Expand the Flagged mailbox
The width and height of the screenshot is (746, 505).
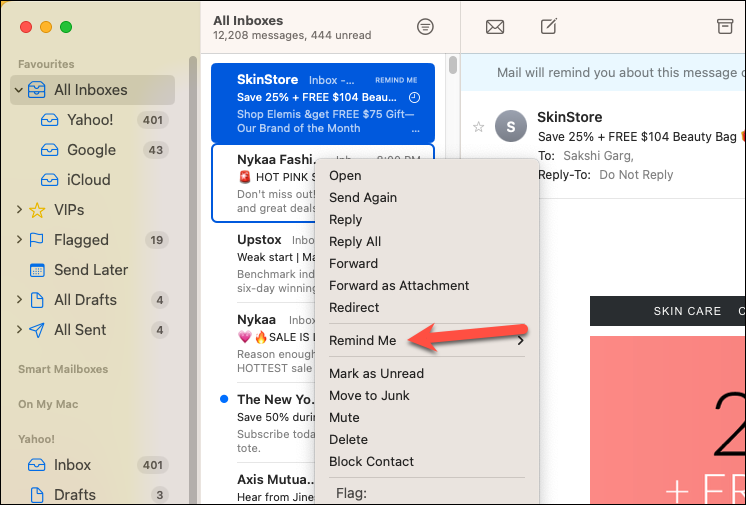click(x=19, y=239)
